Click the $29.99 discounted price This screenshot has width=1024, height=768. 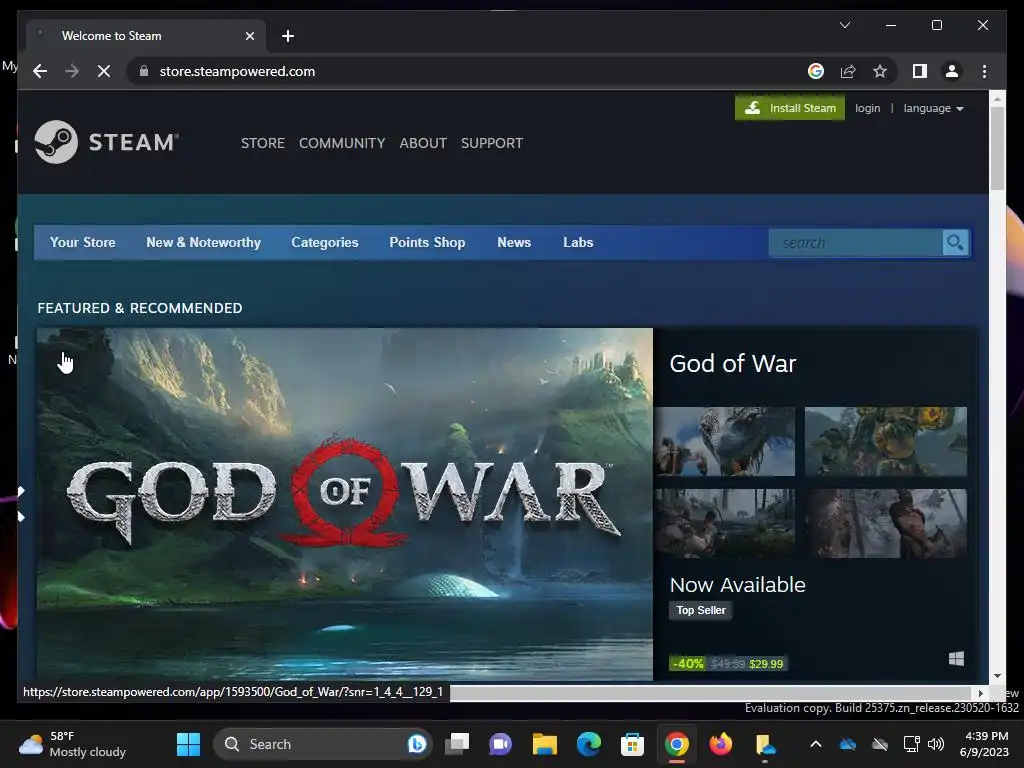point(766,664)
